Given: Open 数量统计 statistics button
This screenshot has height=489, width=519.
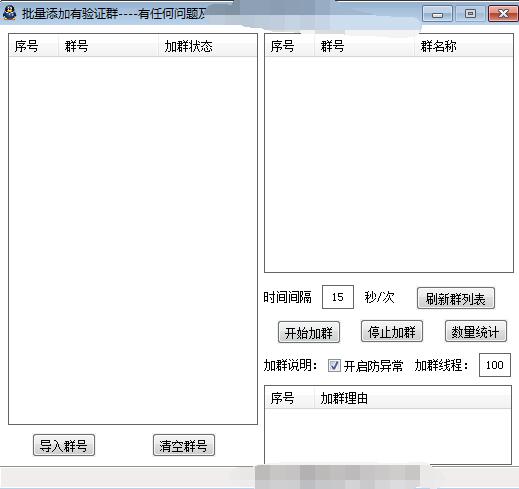Looking at the screenshot, I should pos(476,331).
